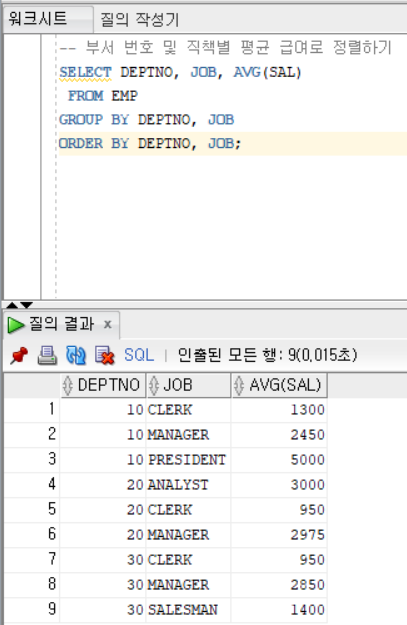This screenshot has width=407, height=625.
Task: Select 2450 salary cell
Action: 279,435
